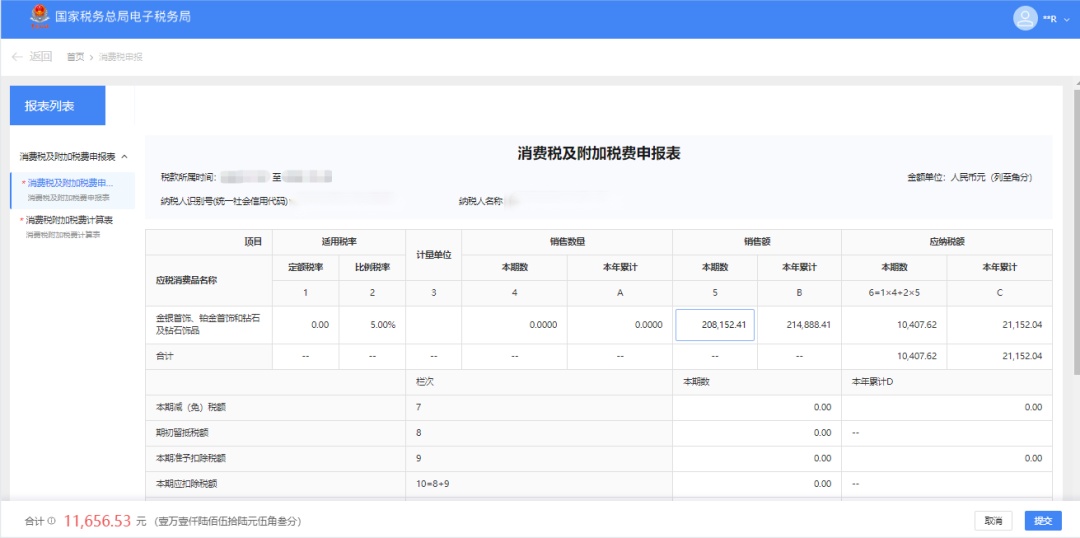Click the 本期数 sales quantity cell 0.0000
Viewport: 1080px width, 538px height.
pyautogui.click(x=514, y=325)
